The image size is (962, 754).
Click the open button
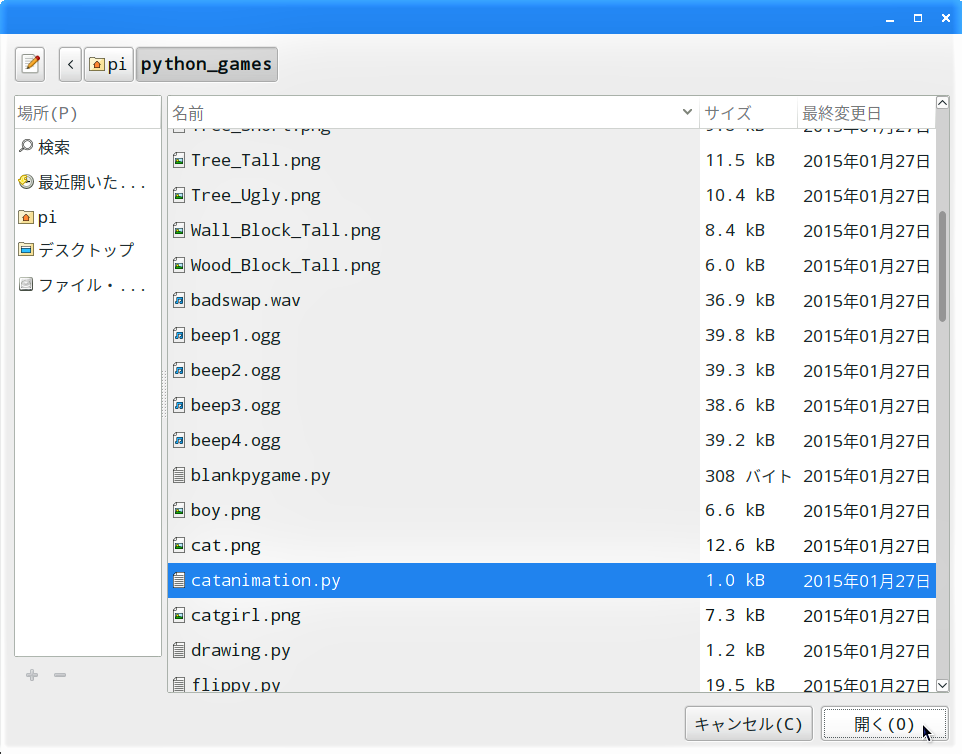click(x=884, y=724)
